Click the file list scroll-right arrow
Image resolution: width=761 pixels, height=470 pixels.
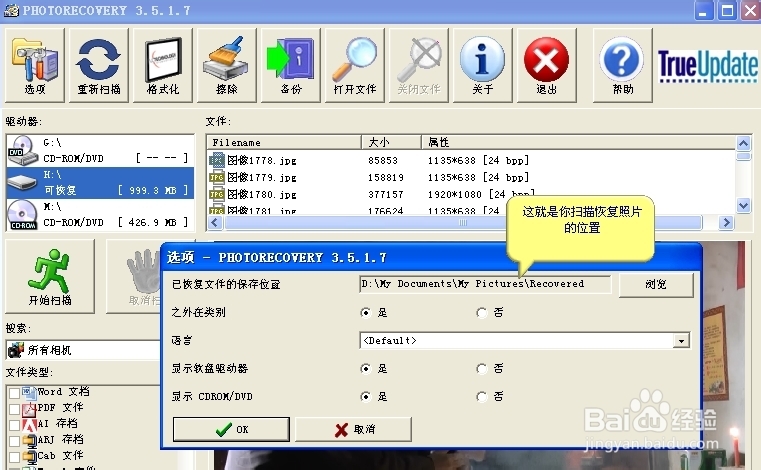click(726, 223)
